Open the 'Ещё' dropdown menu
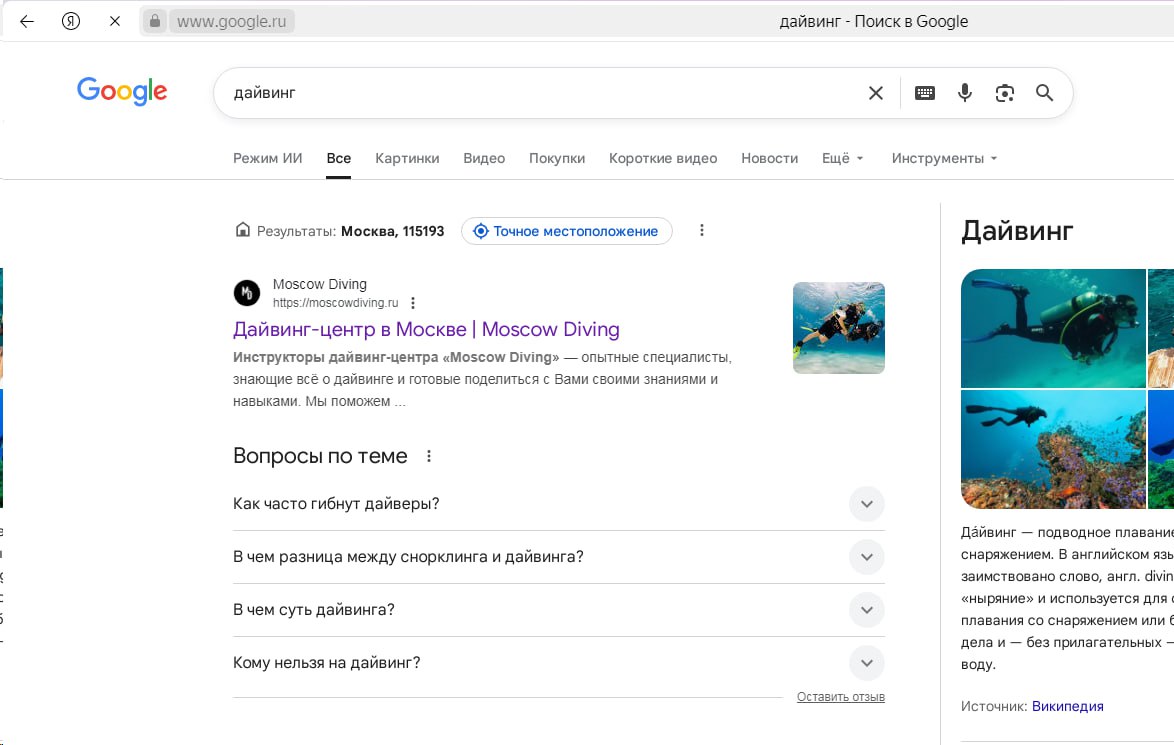Viewport: 1174px width, 745px height. coord(842,158)
